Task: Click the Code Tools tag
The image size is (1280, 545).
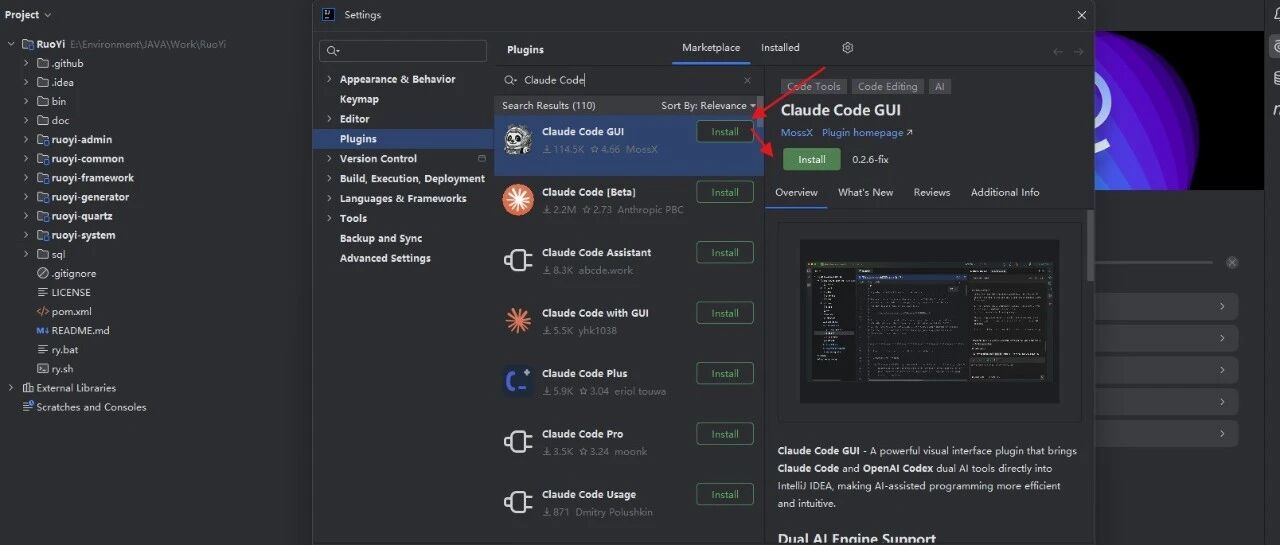Action: (x=814, y=87)
